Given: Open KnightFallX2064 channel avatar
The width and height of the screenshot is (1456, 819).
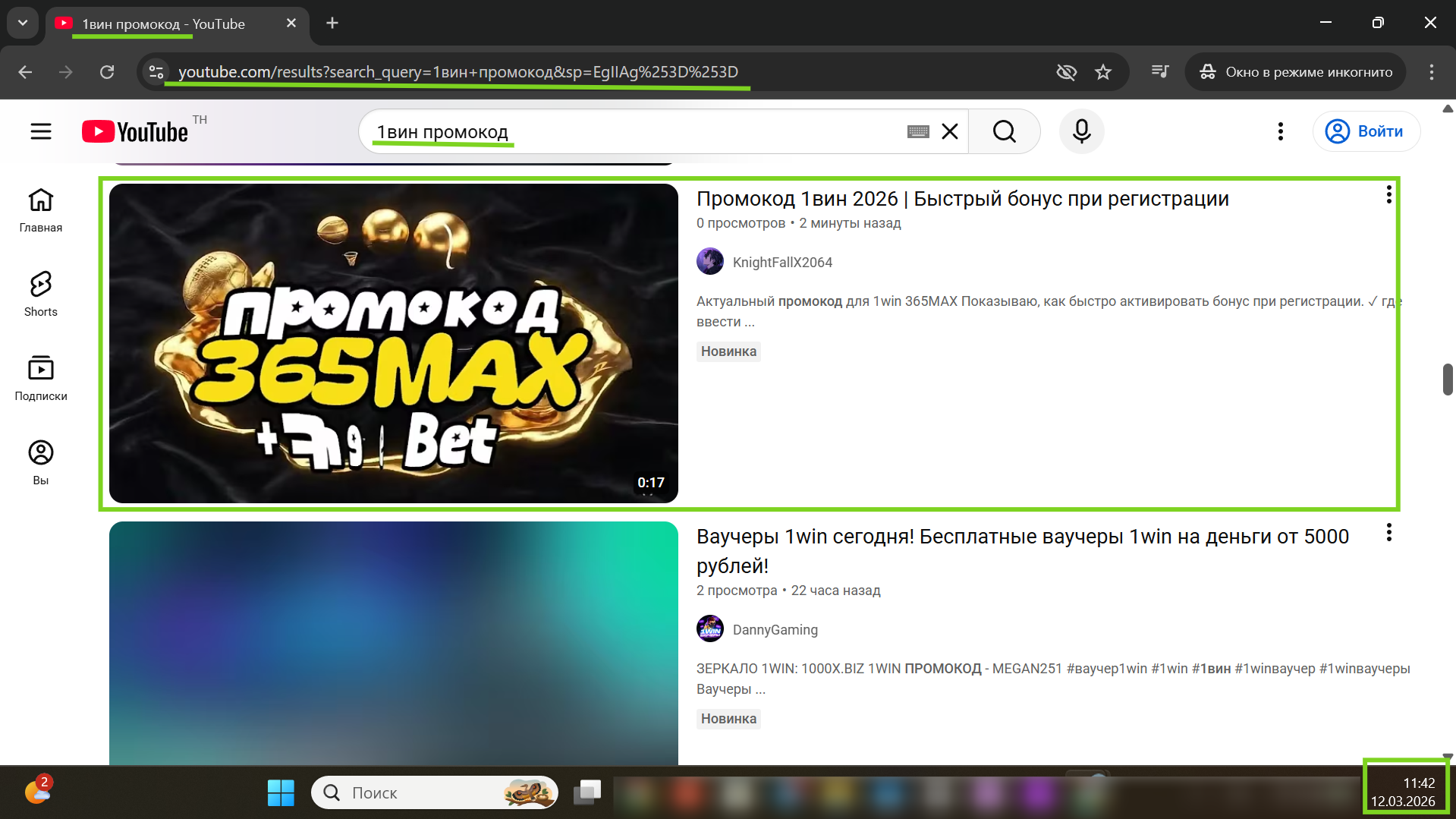Looking at the screenshot, I should 710,262.
